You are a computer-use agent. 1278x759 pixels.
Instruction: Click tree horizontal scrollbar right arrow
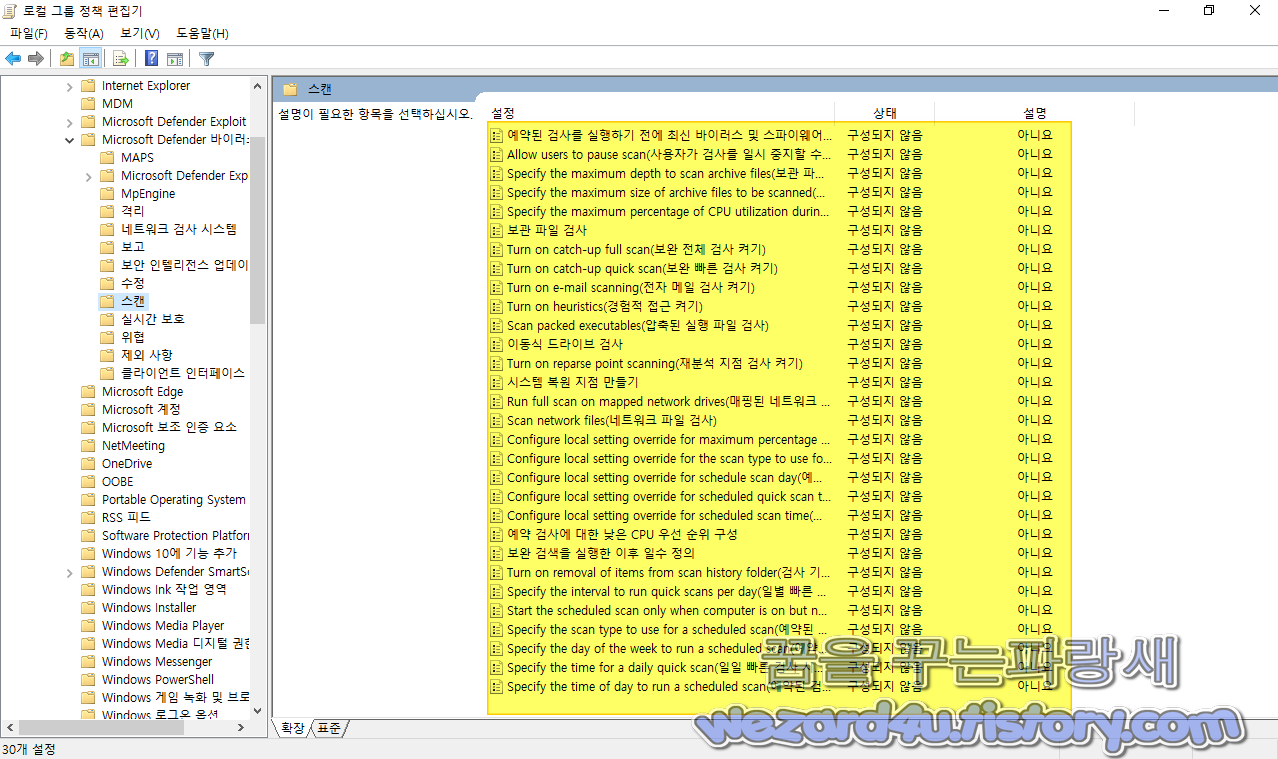(x=241, y=728)
